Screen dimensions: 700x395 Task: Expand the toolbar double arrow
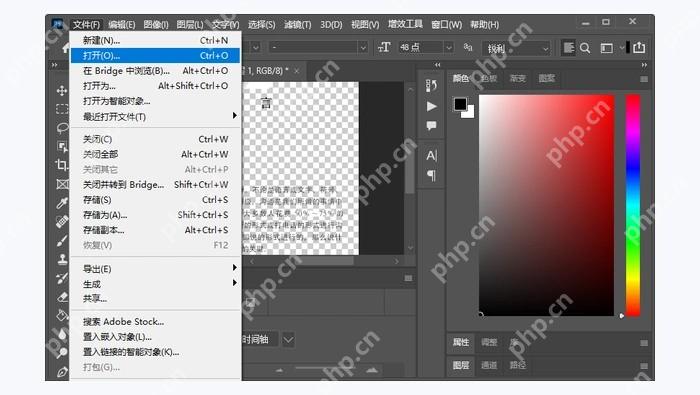pyautogui.click(x=54, y=65)
